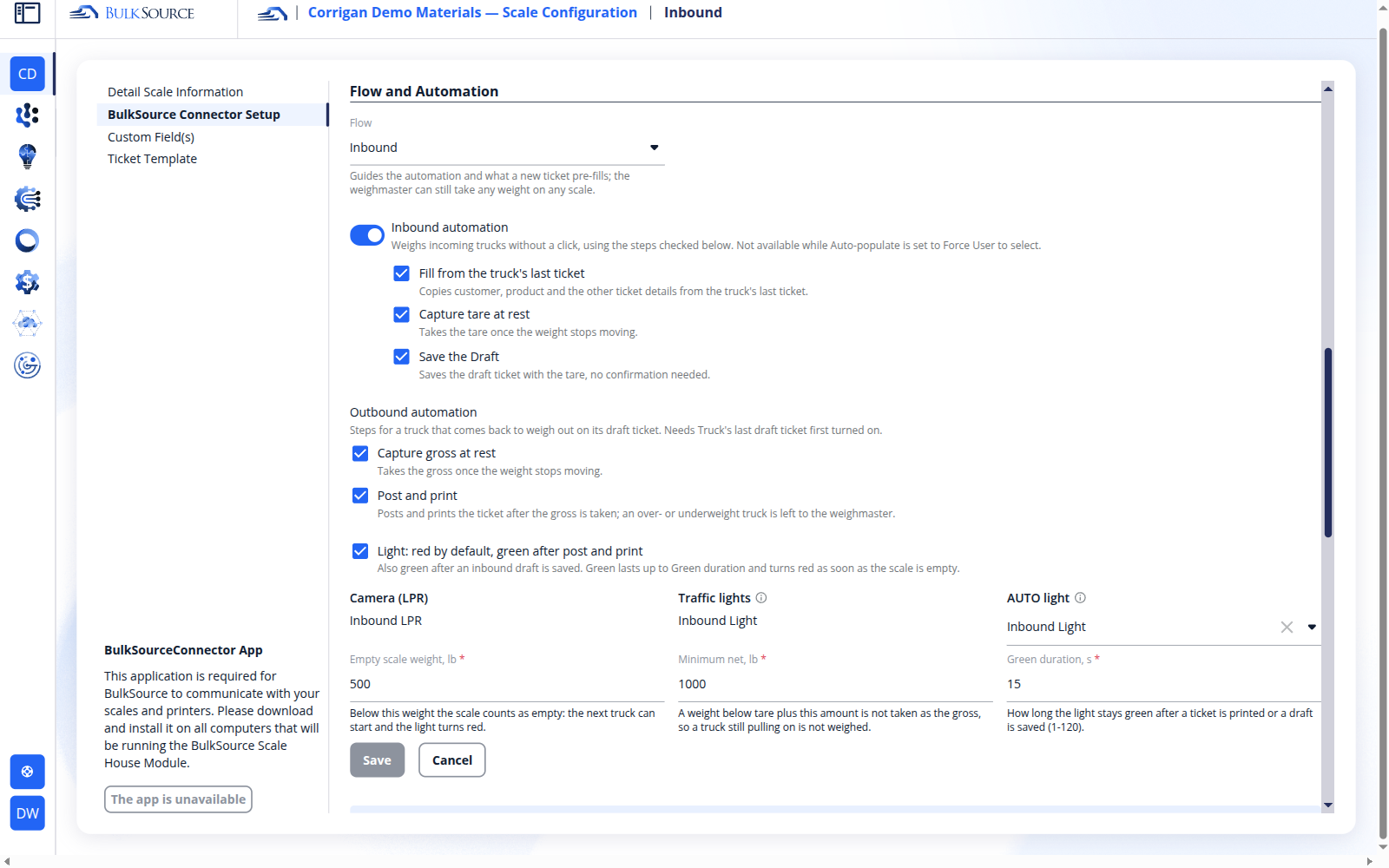Clear the AUTO light selection
The image size is (1389, 868).
(1287, 627)
